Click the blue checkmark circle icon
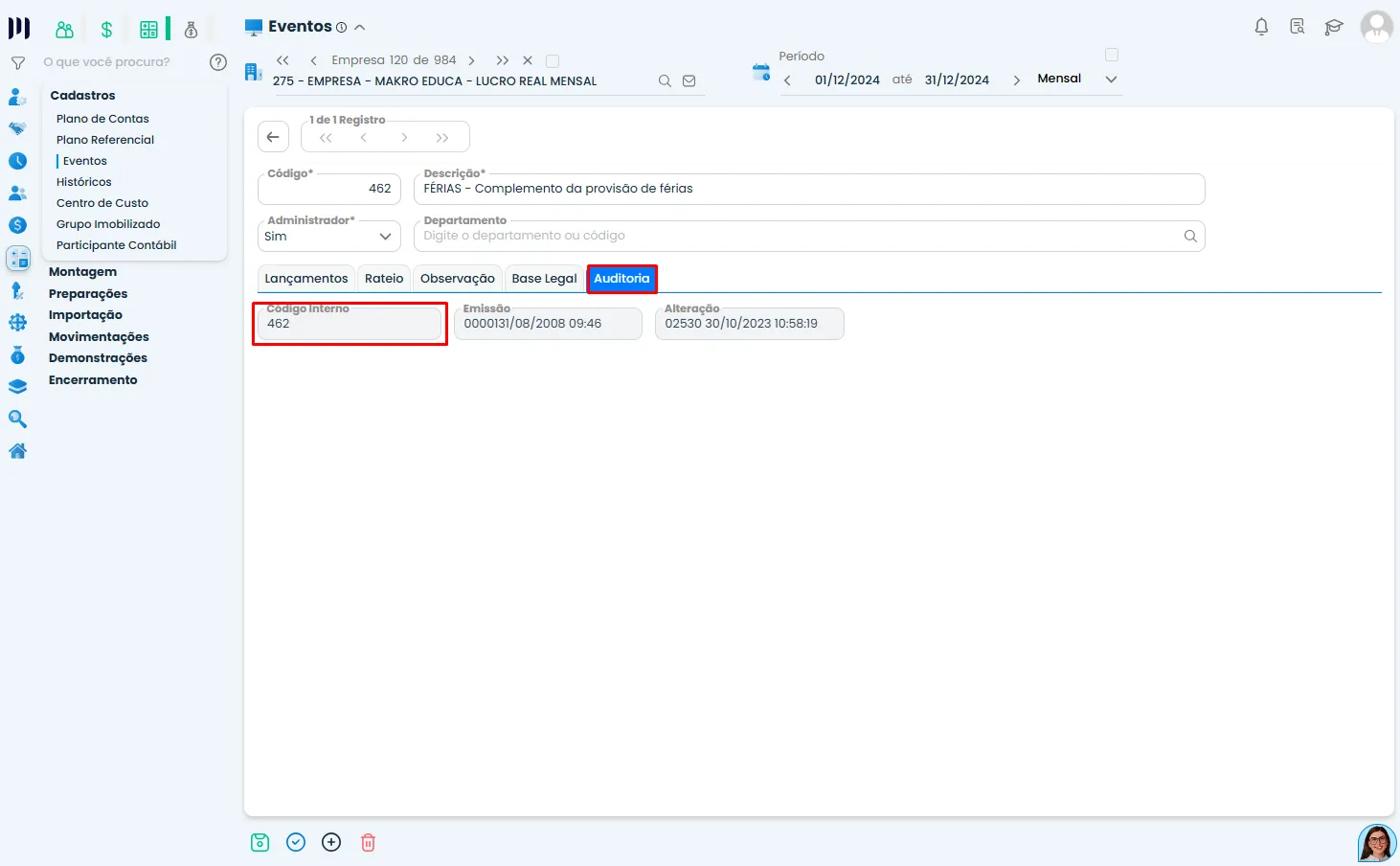 (x=296, y=842)
